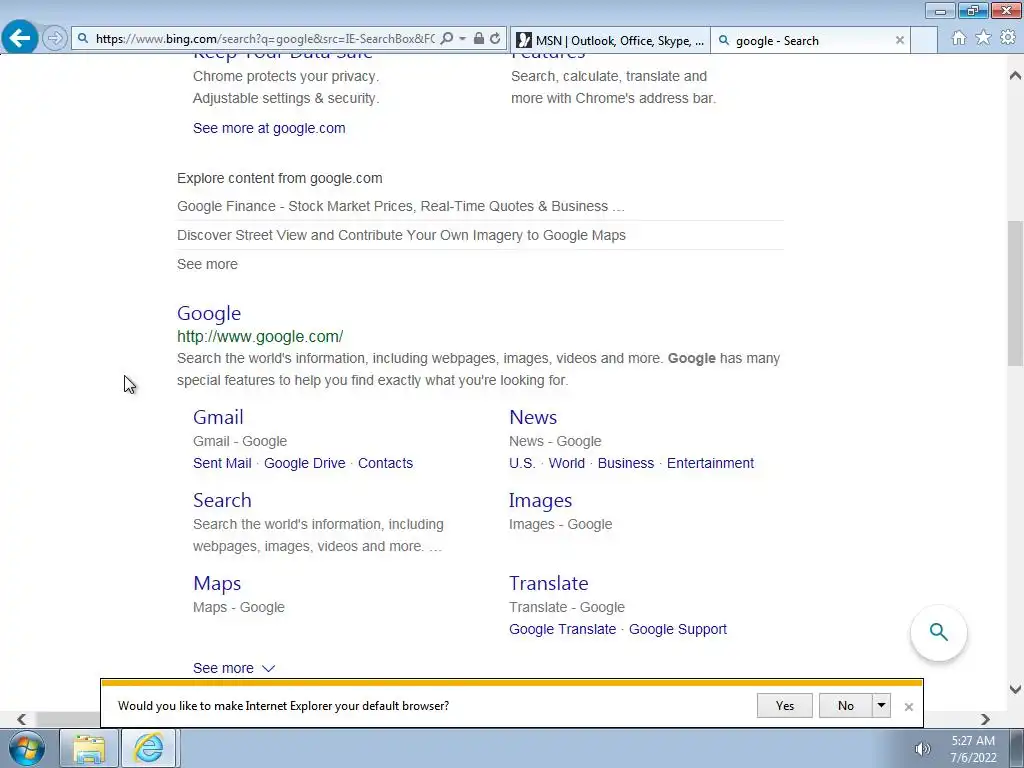Open the Contacts sublink
This screenshot has height=768, width=1024.
[x=385, y=463]
